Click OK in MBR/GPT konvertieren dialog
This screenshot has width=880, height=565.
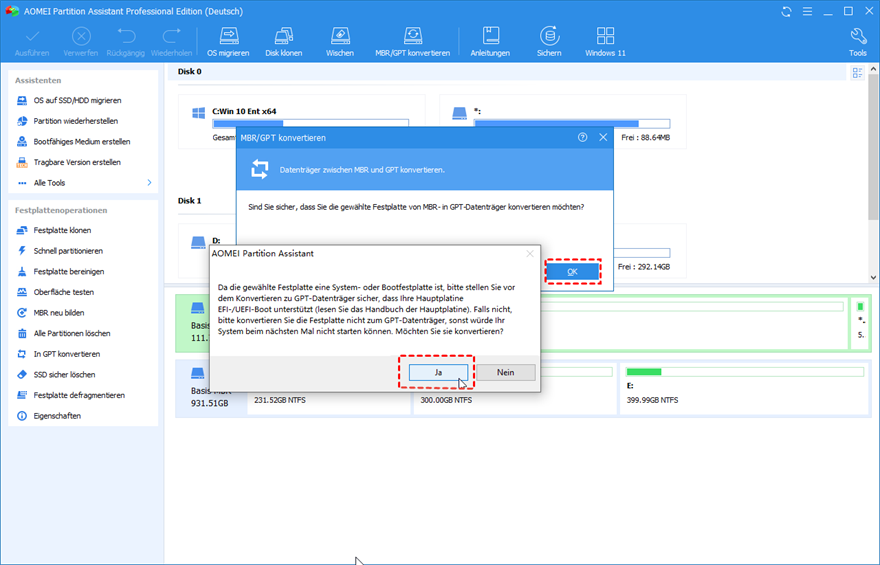(x=572, y=272)
